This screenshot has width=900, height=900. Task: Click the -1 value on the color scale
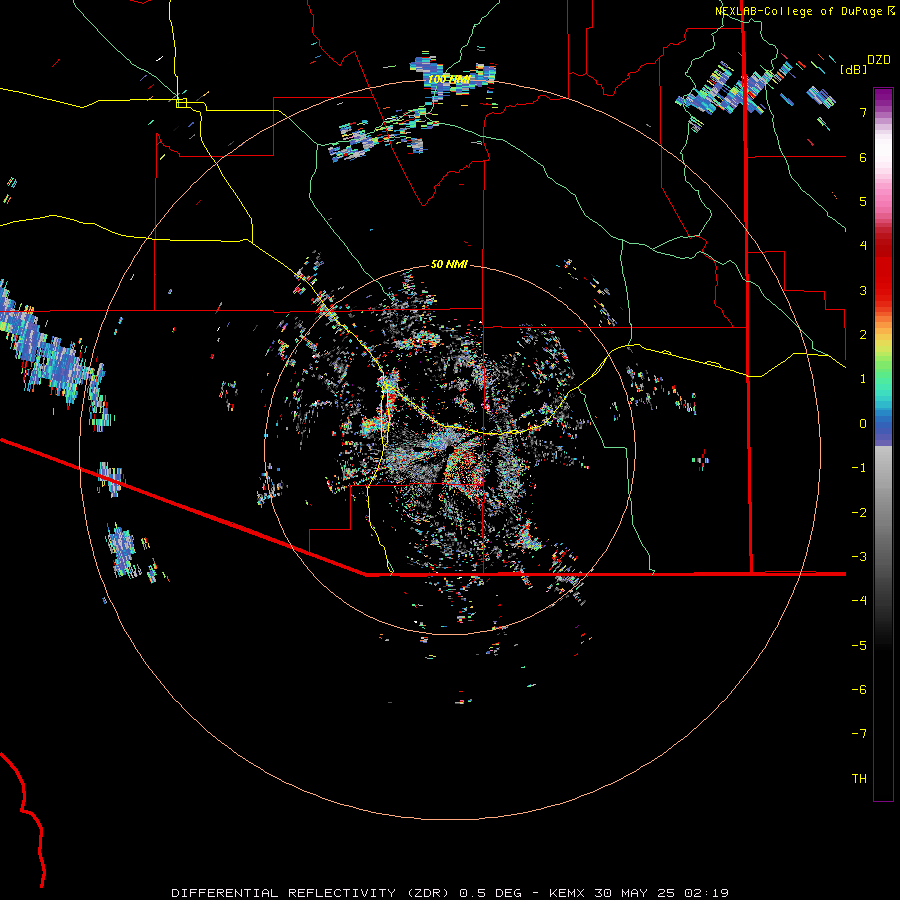coord(859,468)
